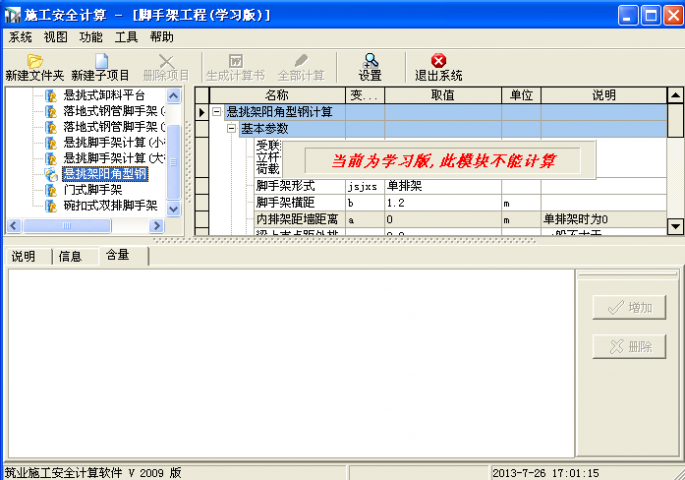Collapse the 基本参数 group
Viewport: 685px width, 480px height.
[232, 129]
